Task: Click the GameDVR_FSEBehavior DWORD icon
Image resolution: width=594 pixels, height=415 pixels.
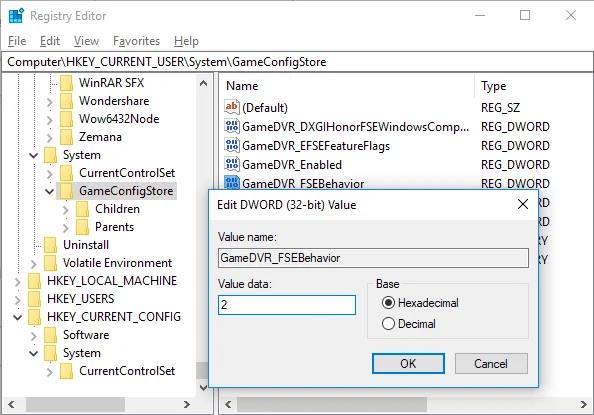Action: point(231,183)
